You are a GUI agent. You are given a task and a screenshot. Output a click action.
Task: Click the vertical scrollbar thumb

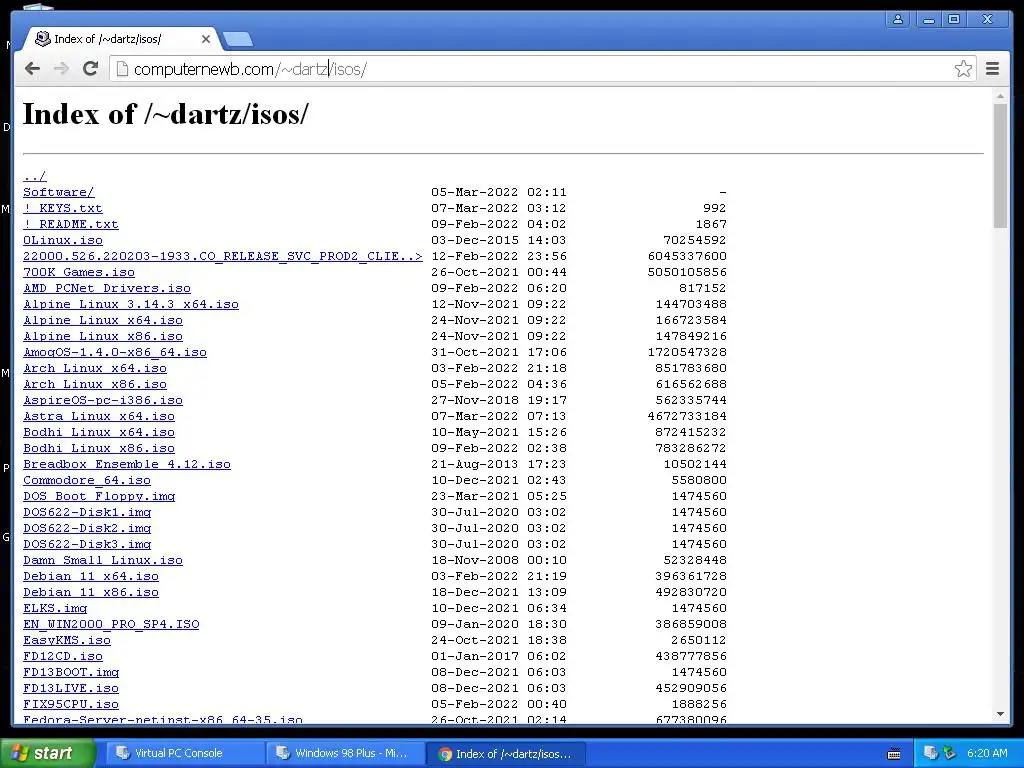tap(1000, 166)
